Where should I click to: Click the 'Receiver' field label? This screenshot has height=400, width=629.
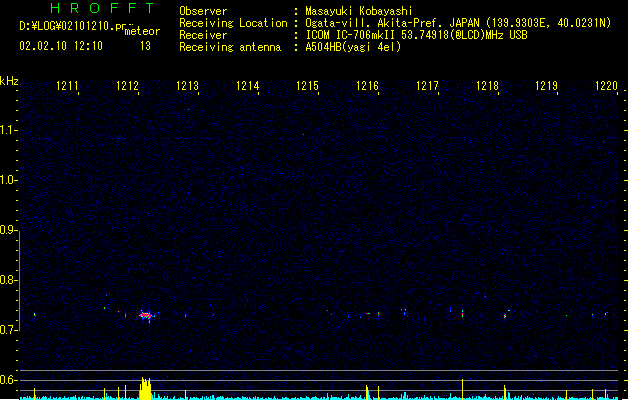(203, 35)
